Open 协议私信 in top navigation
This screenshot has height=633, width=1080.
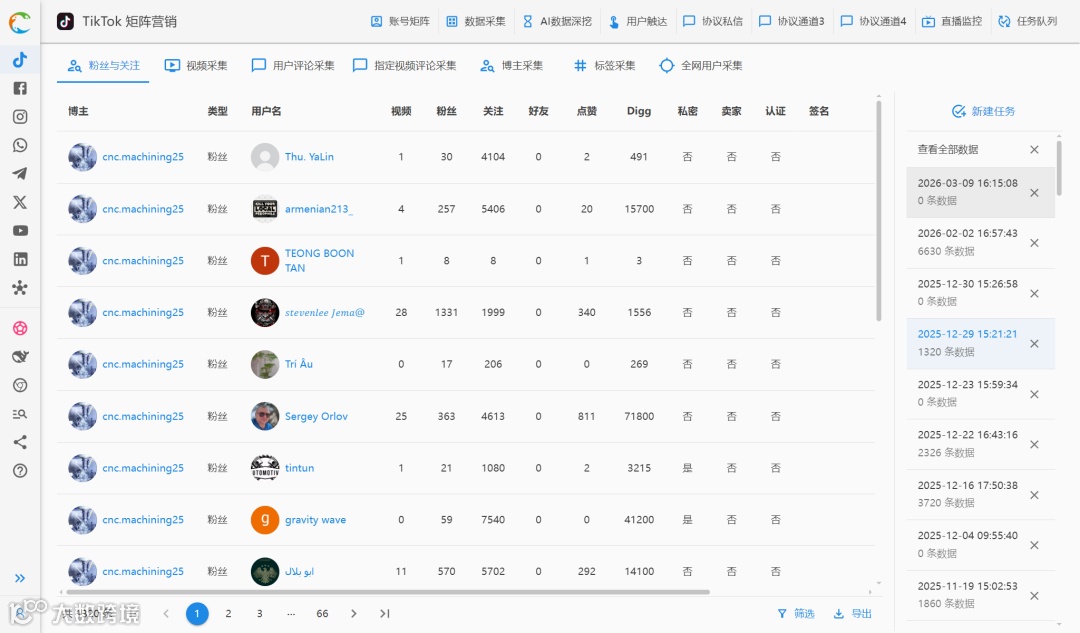coord(713,21)
